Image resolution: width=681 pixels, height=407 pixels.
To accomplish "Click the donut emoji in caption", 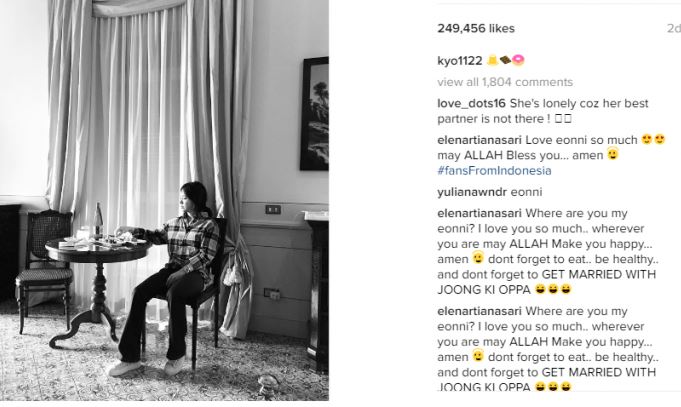I will click(x=518, y=60).
